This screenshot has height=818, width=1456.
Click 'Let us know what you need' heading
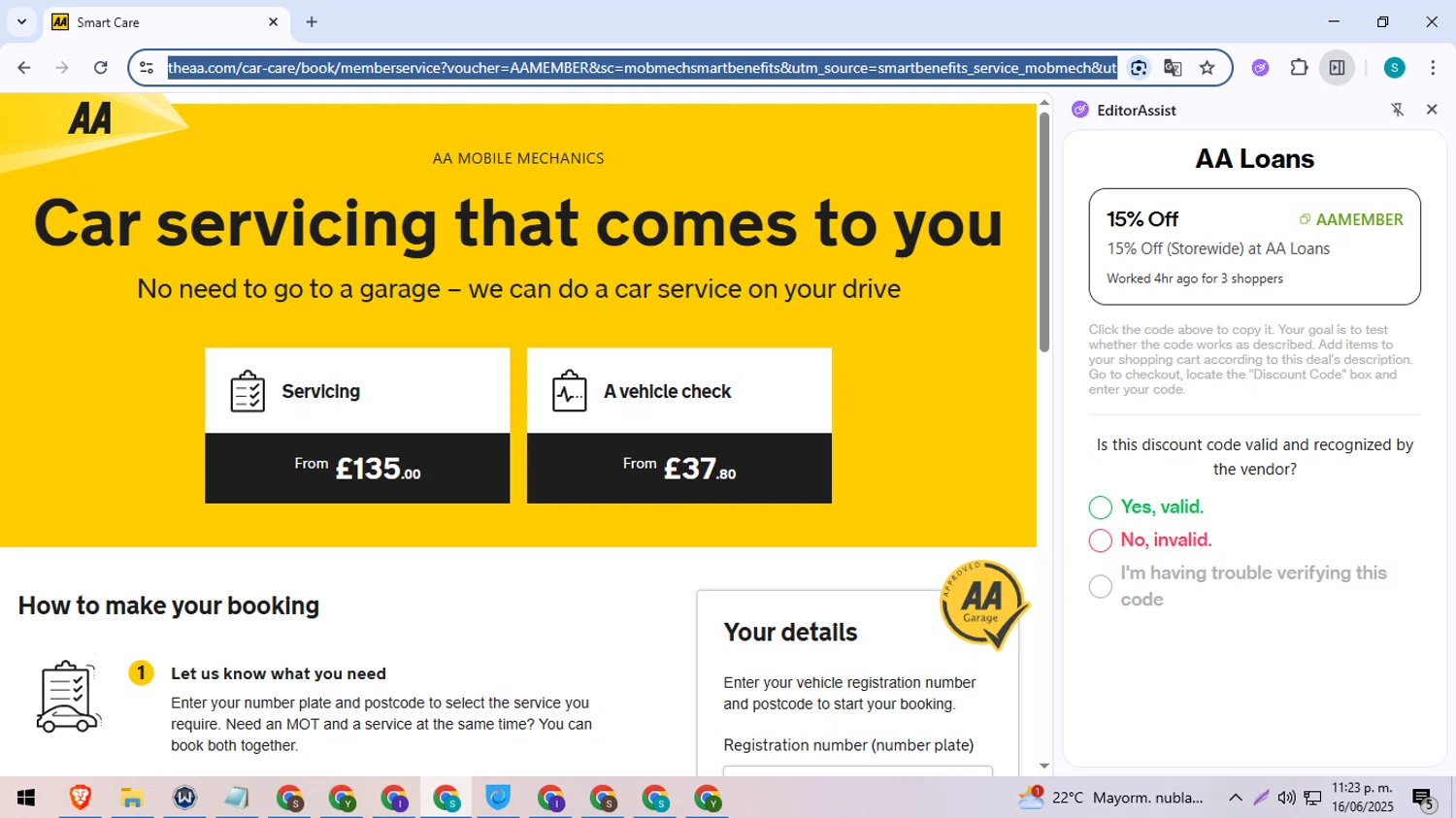[279, 673]
